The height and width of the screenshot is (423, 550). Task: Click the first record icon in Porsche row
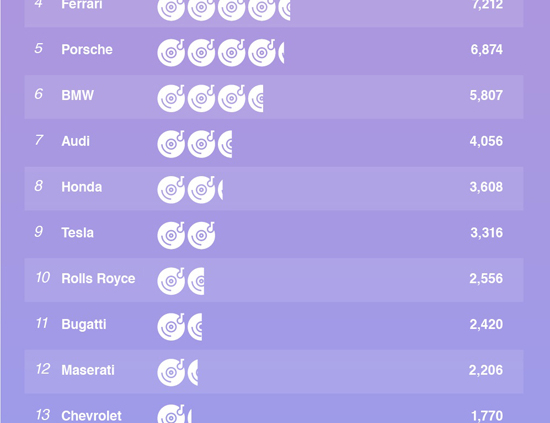[171, 53]
